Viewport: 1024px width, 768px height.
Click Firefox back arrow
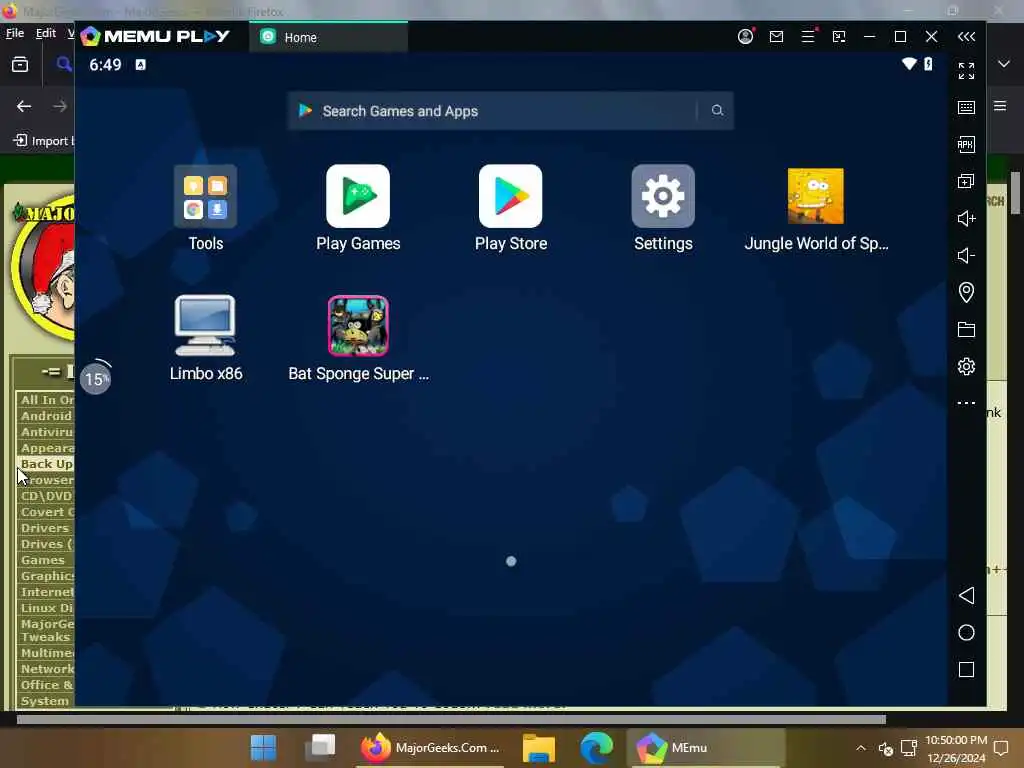(x=24, y=106)
